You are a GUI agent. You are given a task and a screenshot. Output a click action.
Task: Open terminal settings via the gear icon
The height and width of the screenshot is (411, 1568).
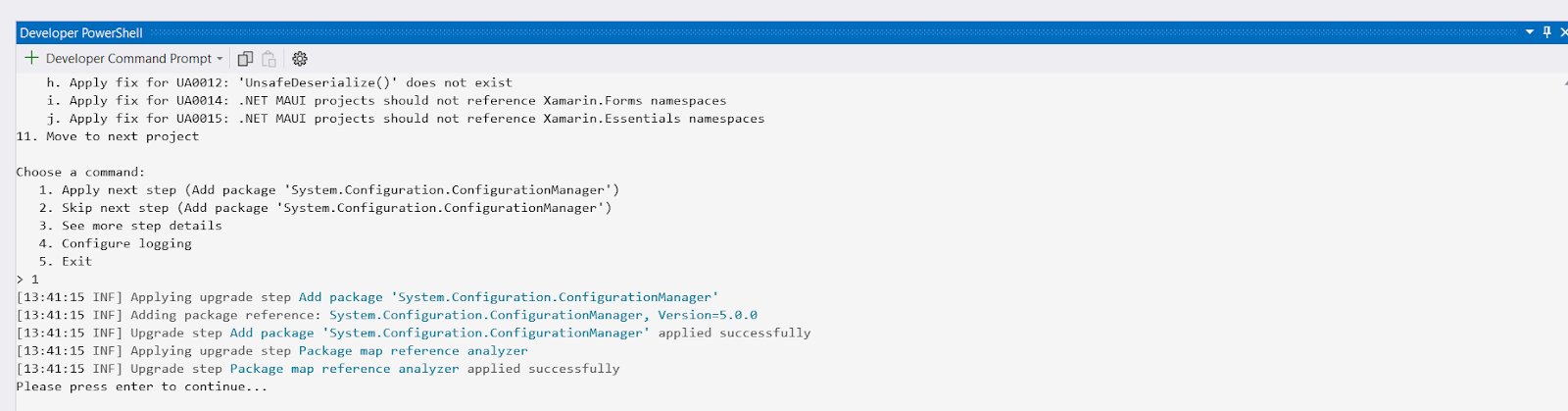coord(300,59)
